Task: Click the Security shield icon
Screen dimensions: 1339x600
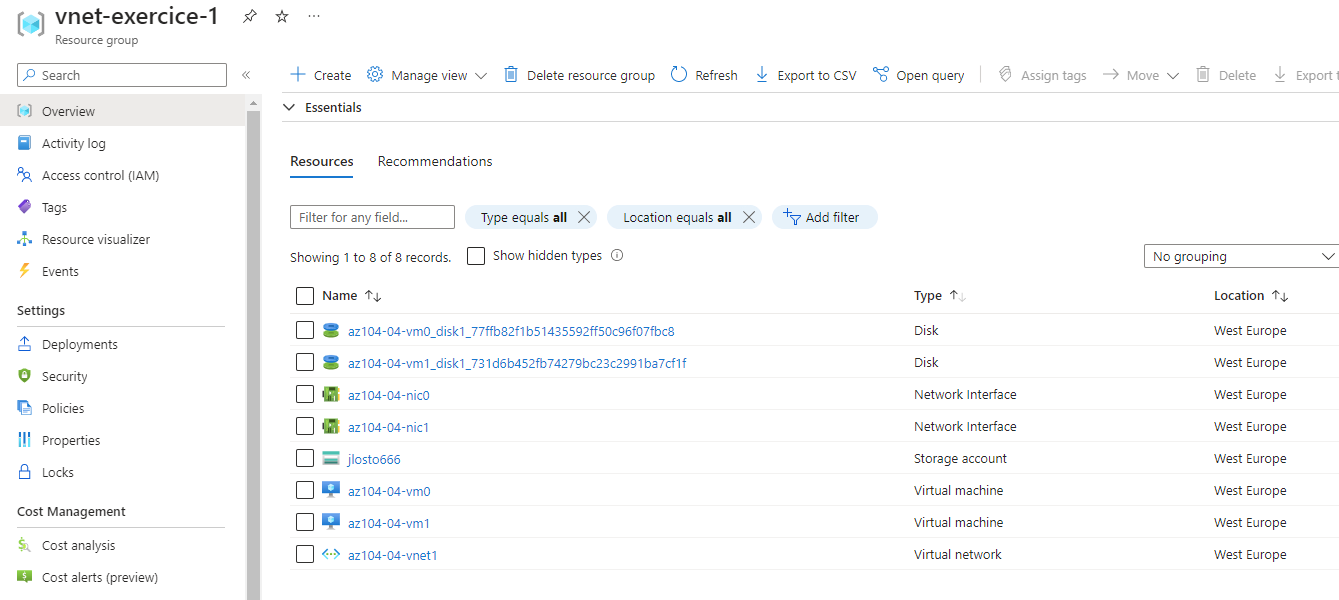Action: tap(25, 376)
